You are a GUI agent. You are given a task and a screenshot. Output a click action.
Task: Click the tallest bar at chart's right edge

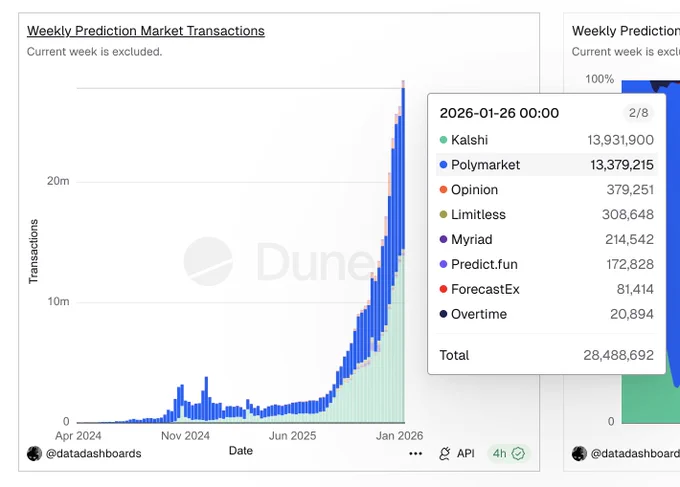coord(403,252)
